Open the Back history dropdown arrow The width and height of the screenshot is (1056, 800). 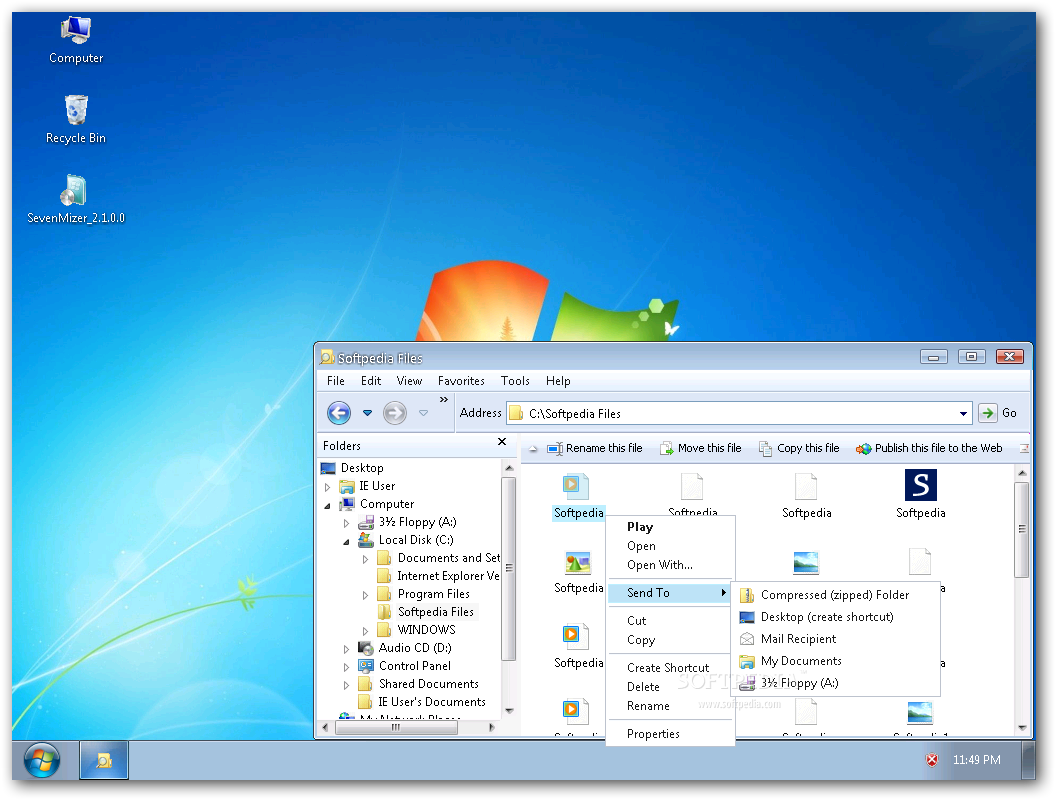tap(367, 413)
